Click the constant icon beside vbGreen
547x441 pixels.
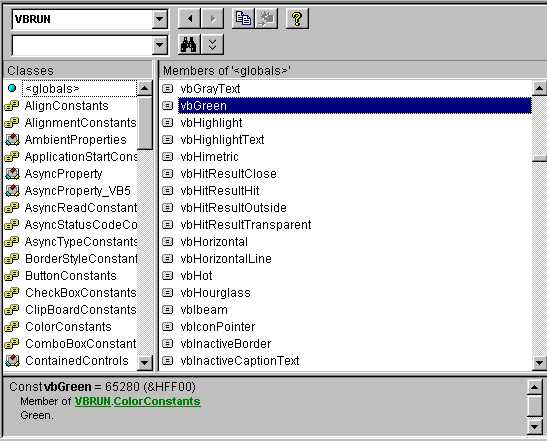168,105
